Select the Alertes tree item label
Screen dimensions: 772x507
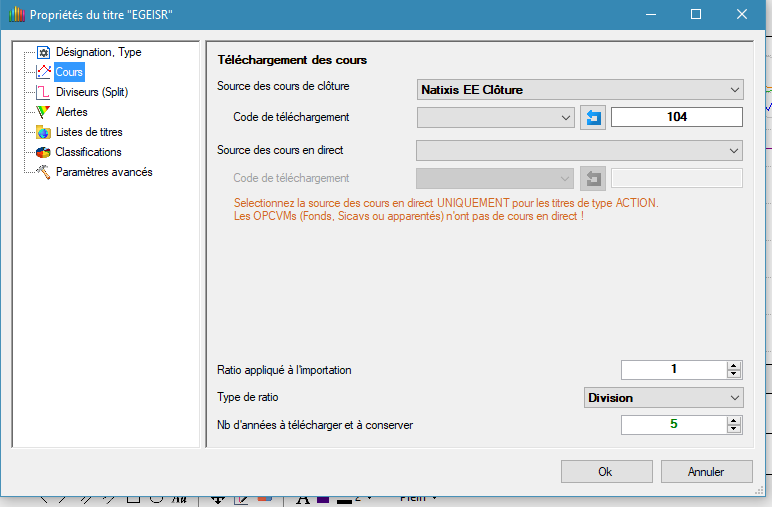[71, 112]
